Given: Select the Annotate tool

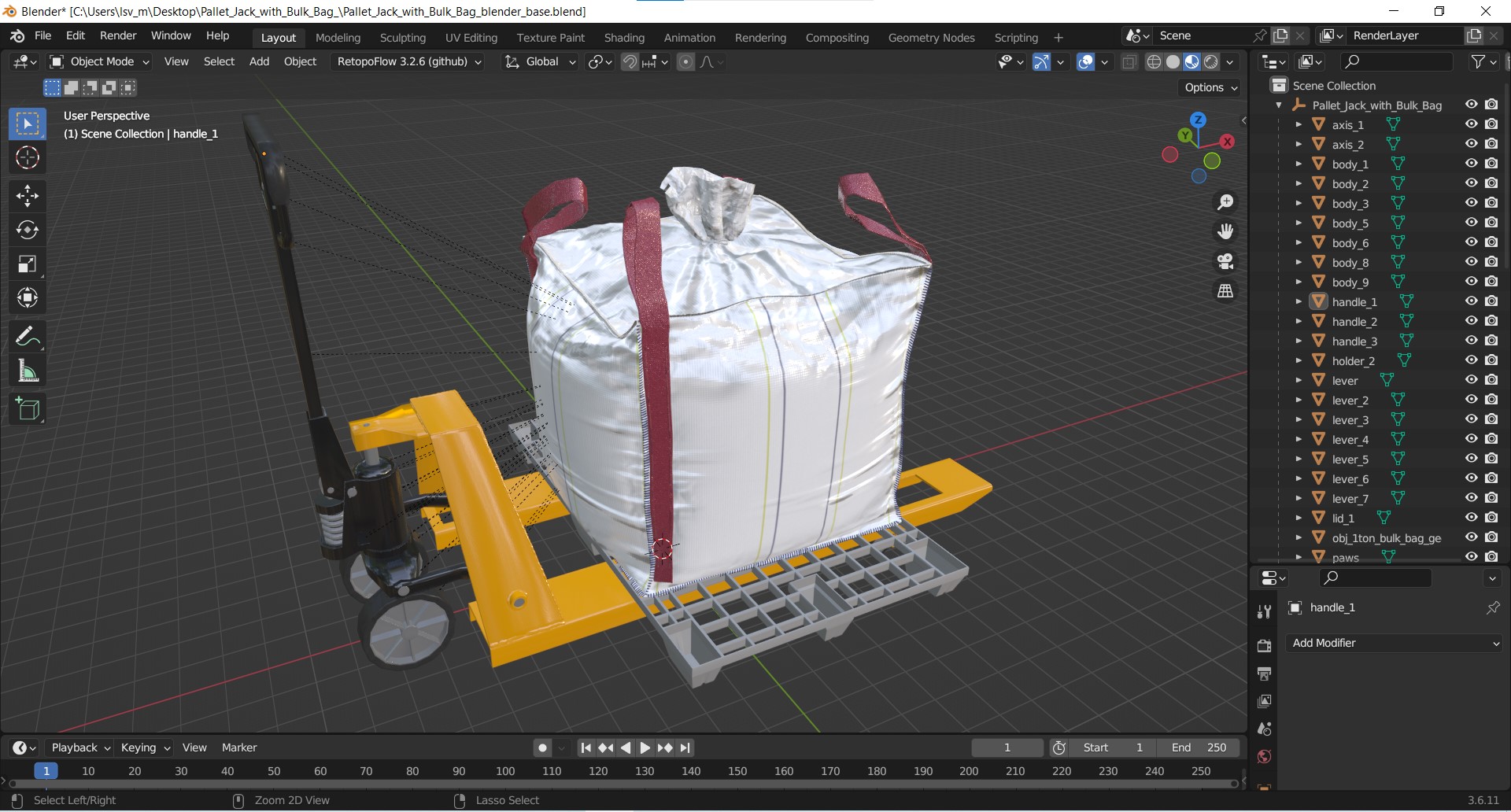Looking at the screenshot, I should [28, 337].
